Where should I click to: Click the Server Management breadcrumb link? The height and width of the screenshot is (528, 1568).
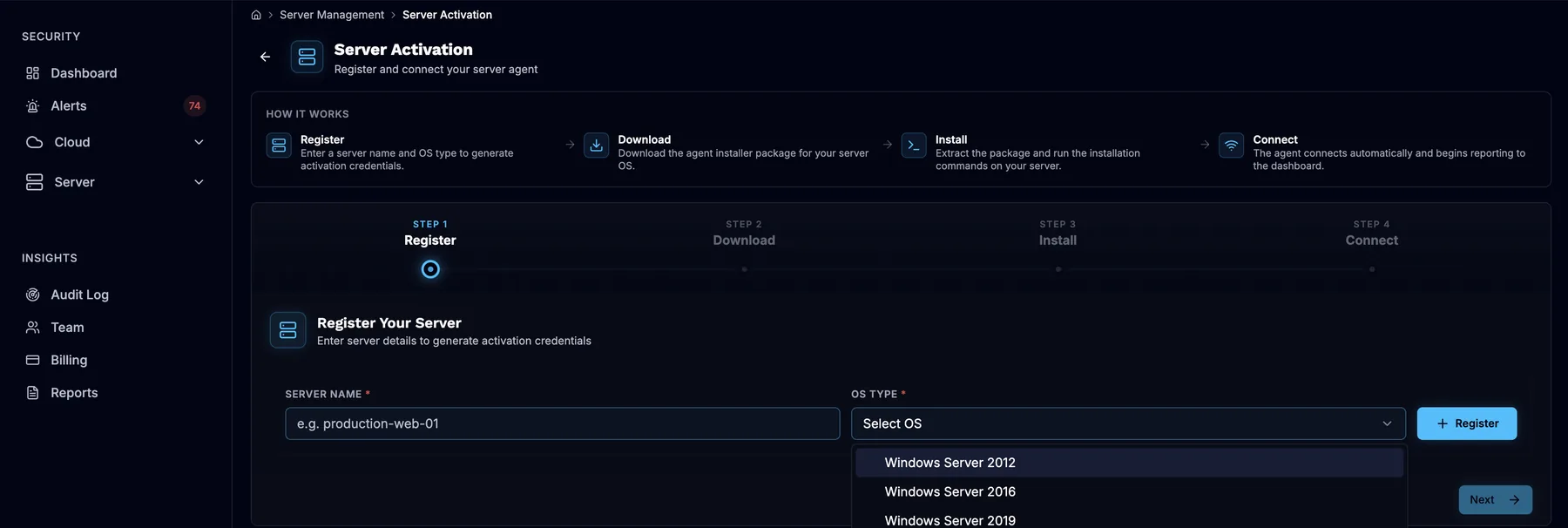click(x=332, y=15)
